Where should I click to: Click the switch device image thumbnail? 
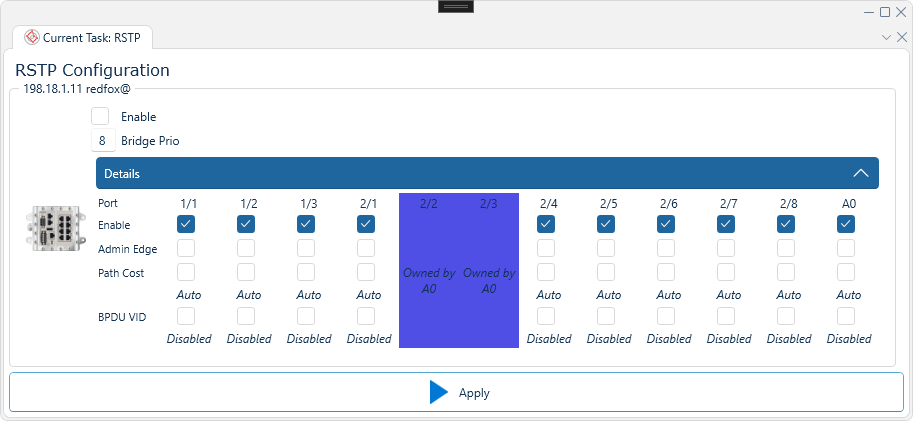click(49, 228)
